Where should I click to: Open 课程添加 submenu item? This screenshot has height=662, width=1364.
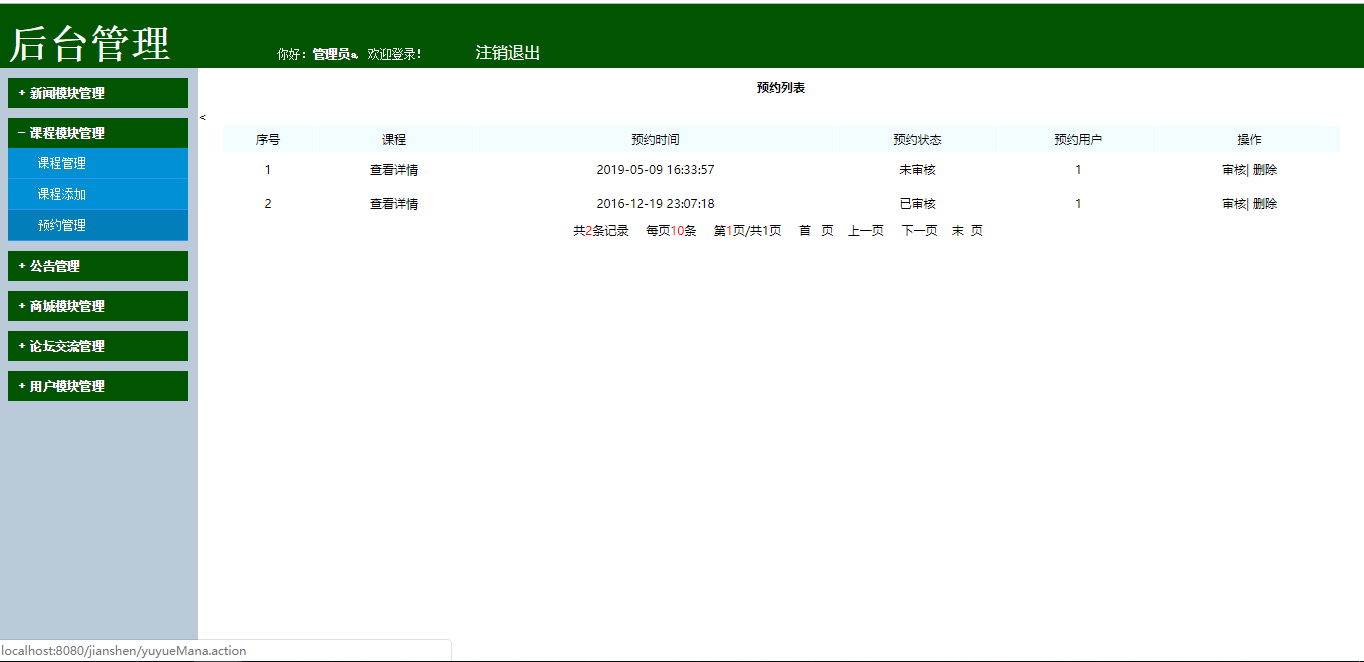click(98, 194)
